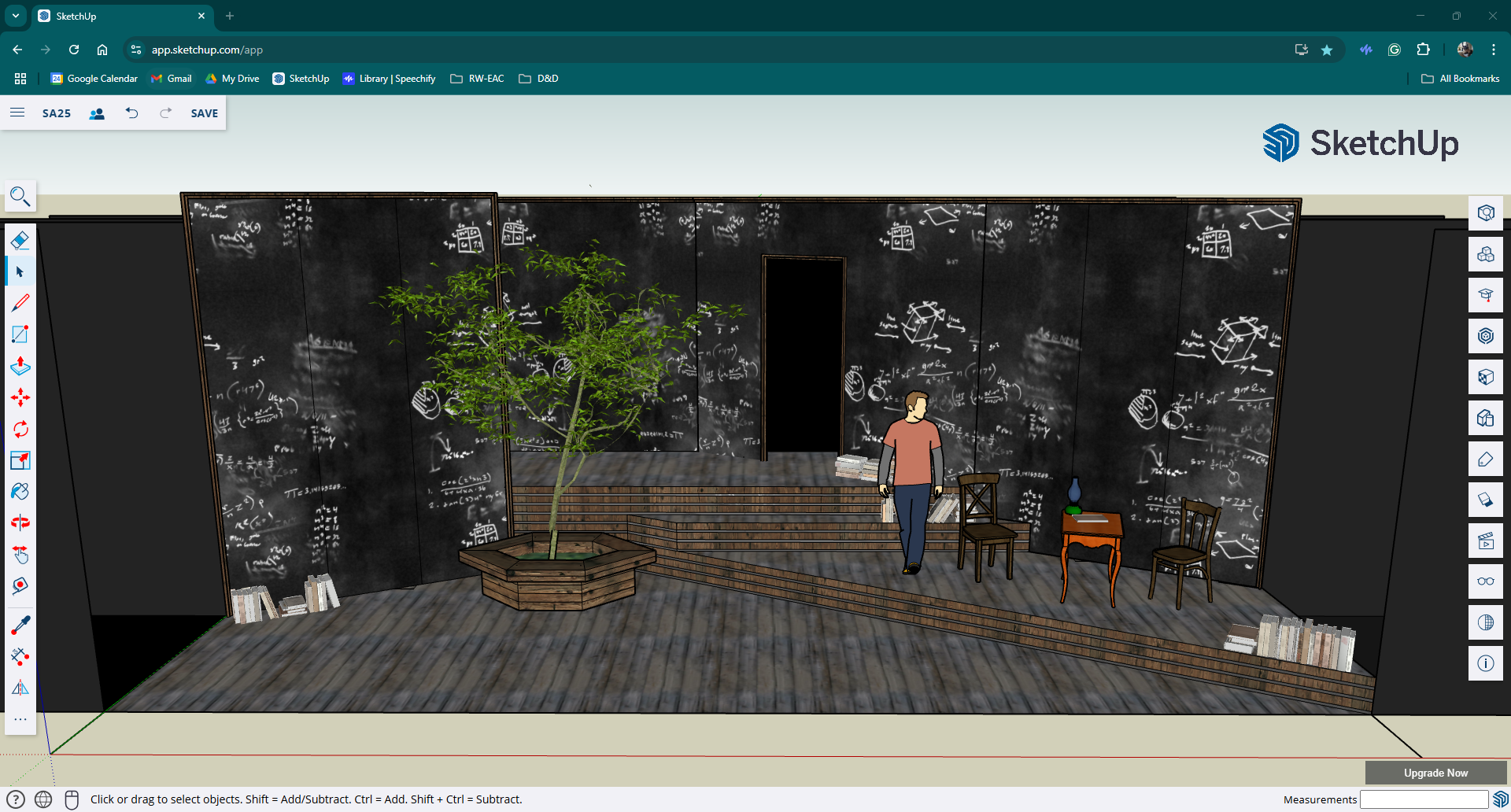This screenshot has height=812, width=1511.
Task: Activate the Move tool
Action: pyautogui.click(x=20, y=397)
